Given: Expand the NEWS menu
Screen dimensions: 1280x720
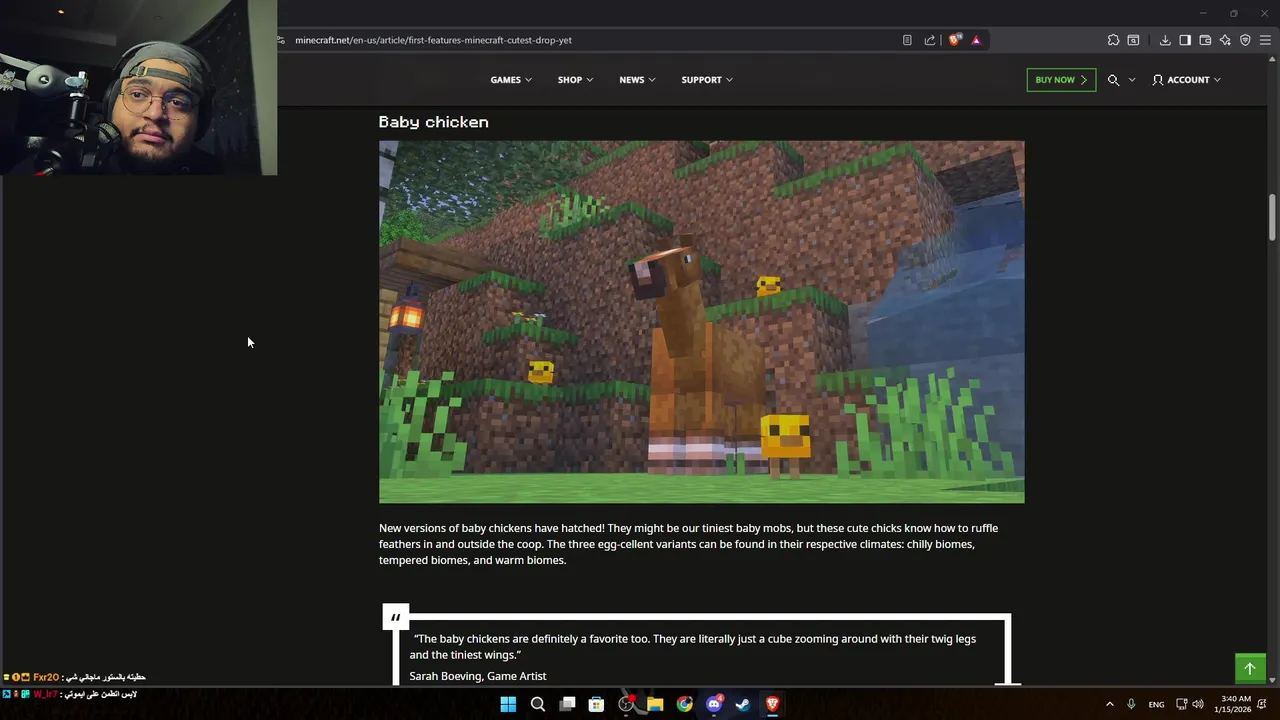Looking at the screenshot, I should (x=637, y=80).
